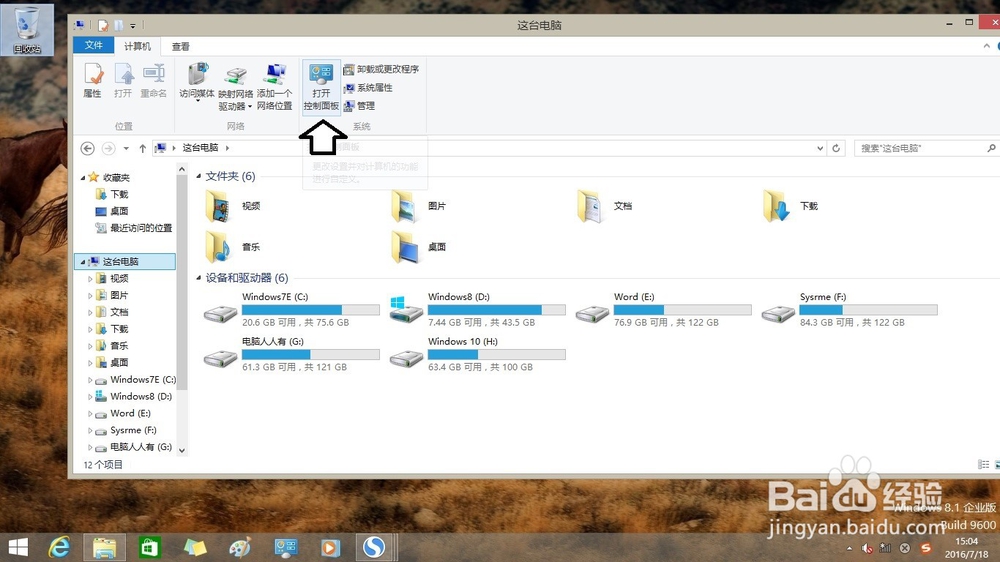Image resolution: width=1000 pixels, height=562 pixels.
Task: Open Recycle Bin on desktop
Action: tap(27, 30)
